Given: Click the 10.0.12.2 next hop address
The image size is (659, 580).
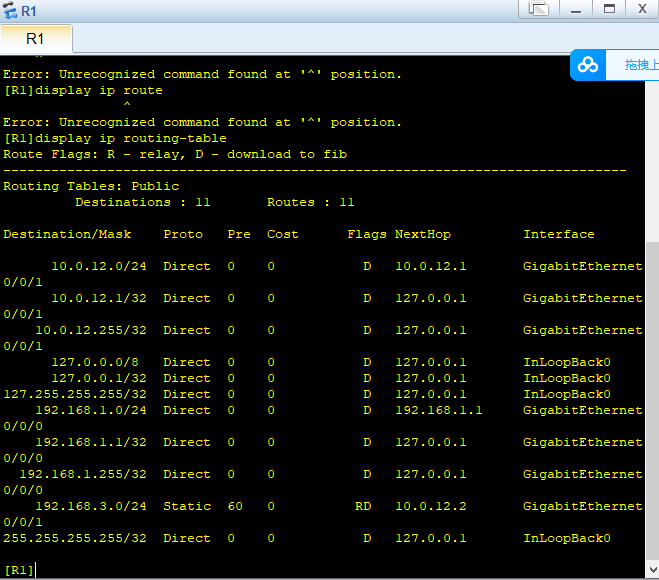Looking at the screenshot, I should [x=430, y=506].
